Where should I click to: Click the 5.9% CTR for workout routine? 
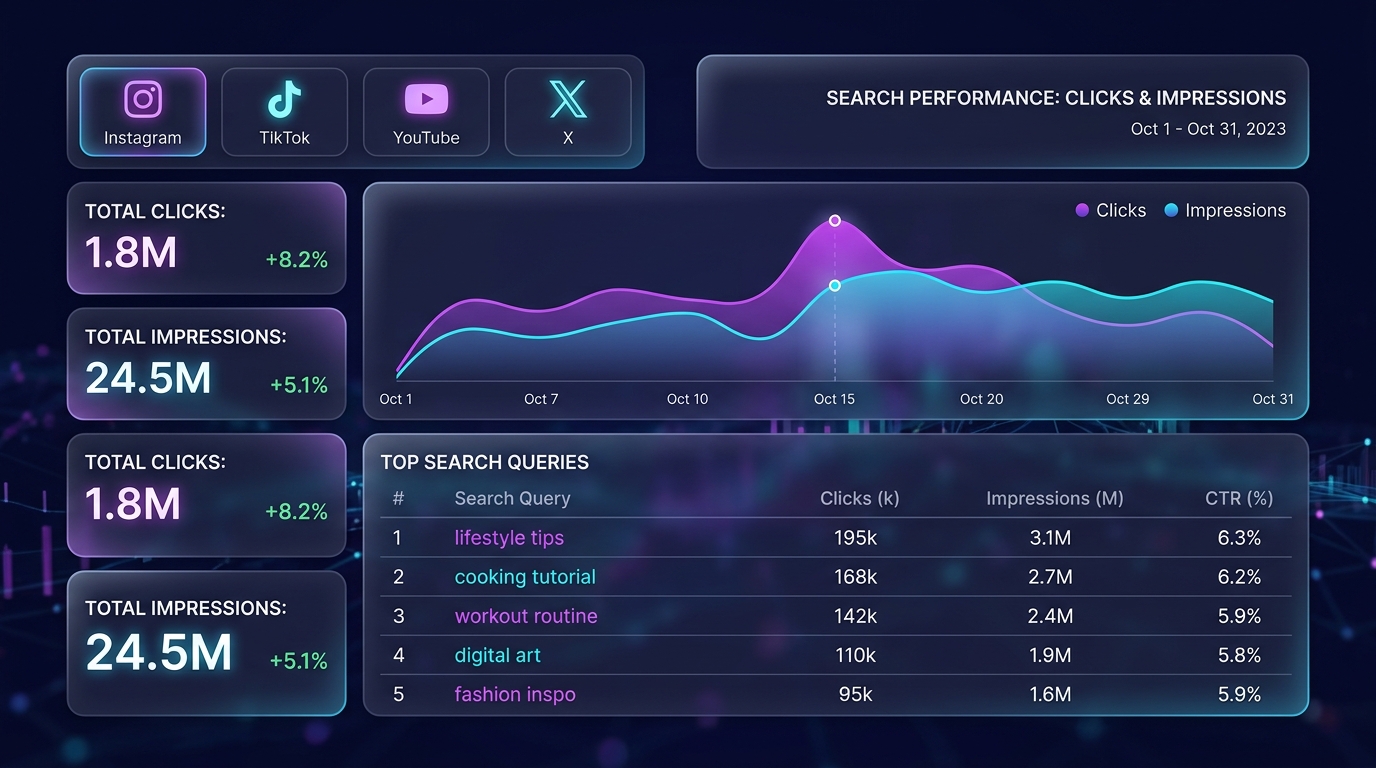pos(1239,616)
